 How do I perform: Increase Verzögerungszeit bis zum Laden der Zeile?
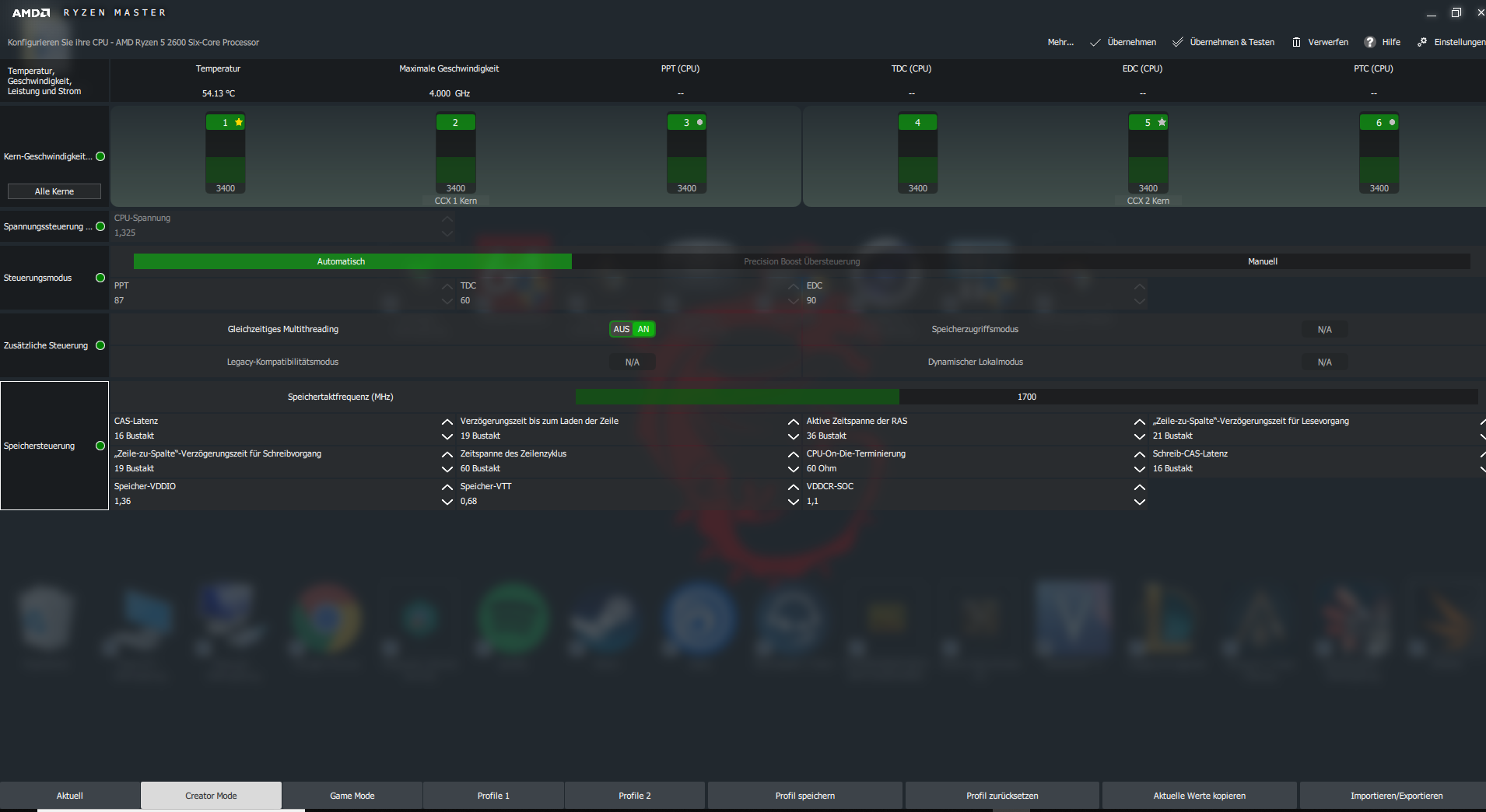point(794,422)
